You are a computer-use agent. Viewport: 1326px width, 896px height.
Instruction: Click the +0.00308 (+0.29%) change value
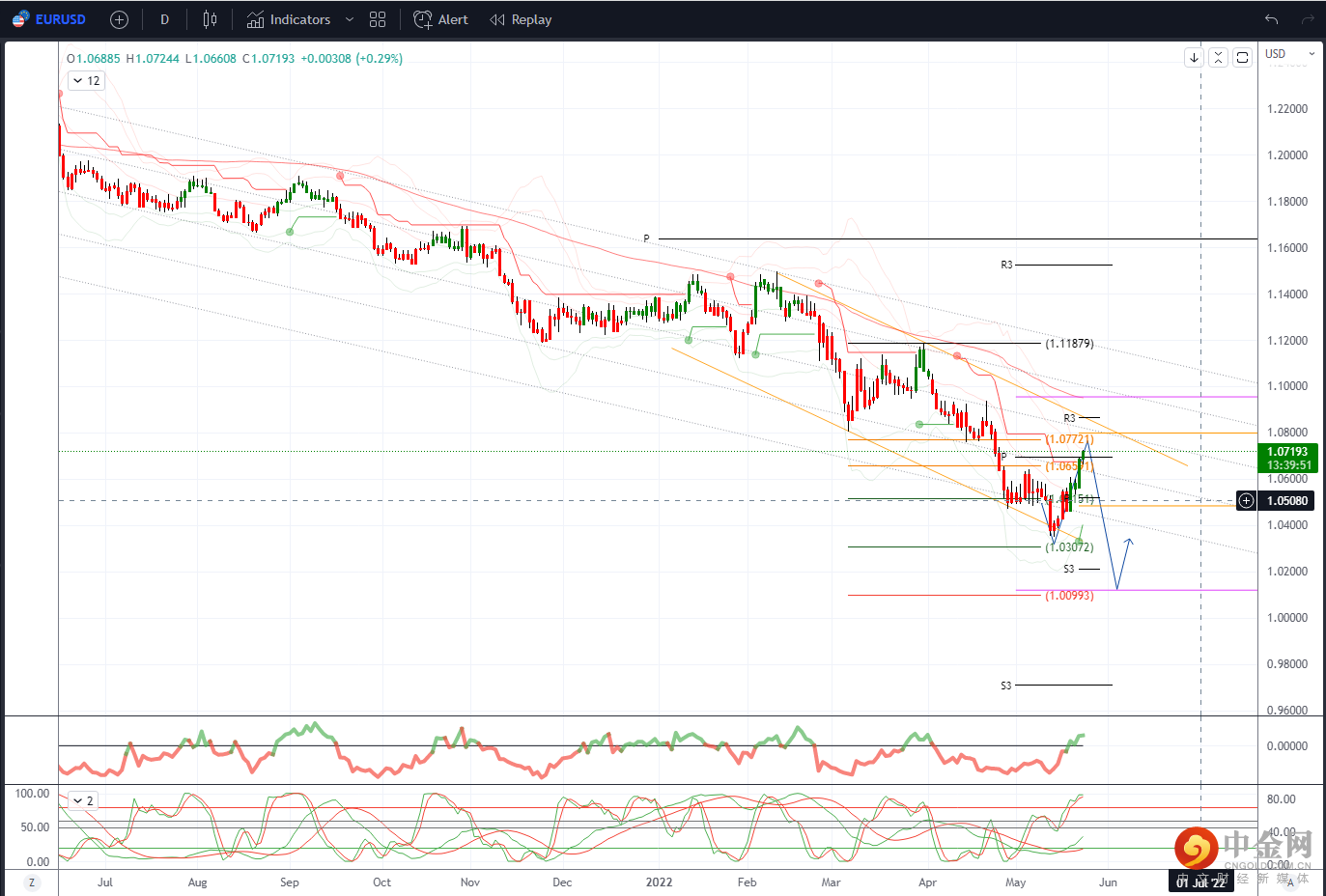[352, 59]
